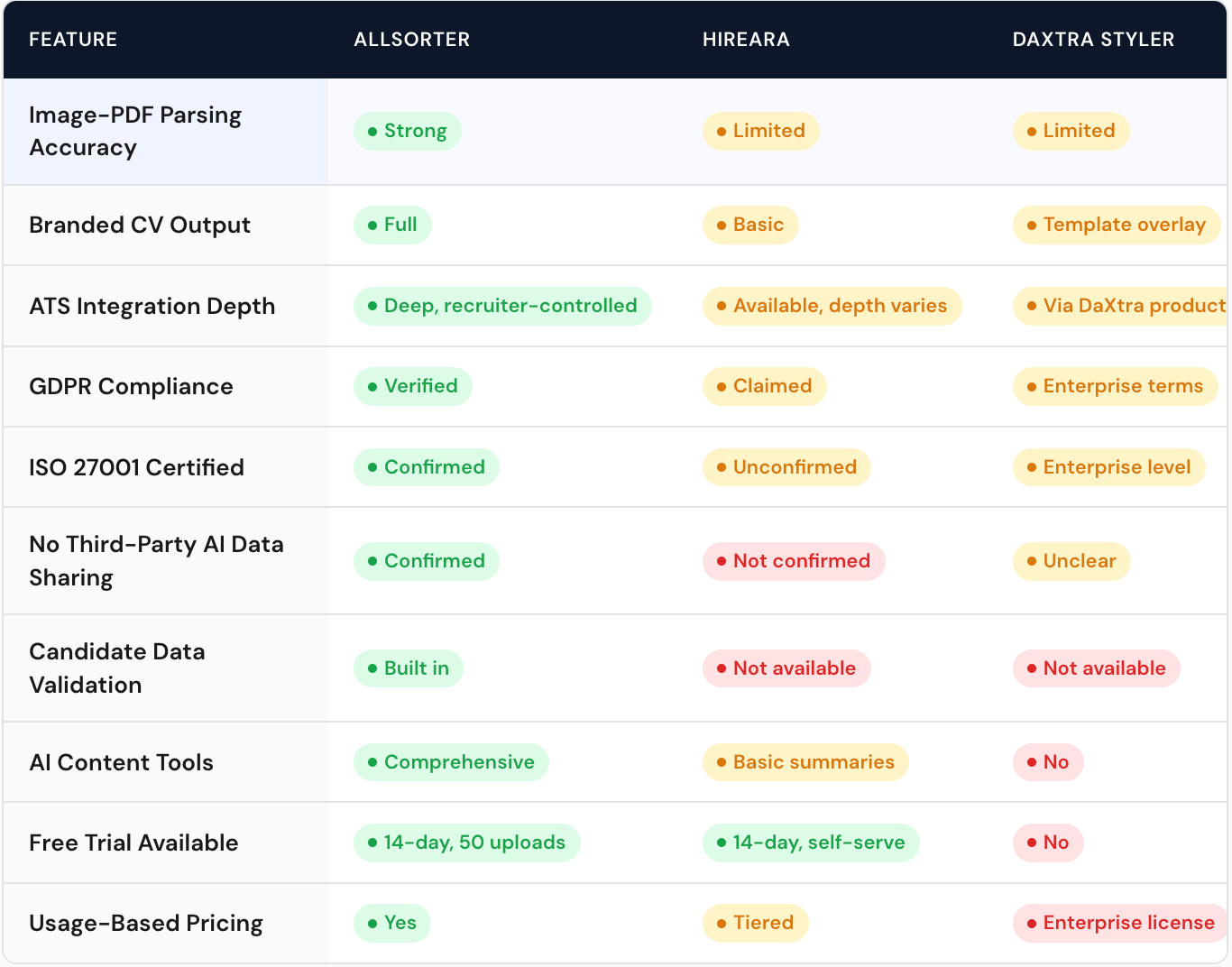Click the red "Enterprise license" badge
Image resolution: width=1232 pixels, height=967 pixels.
(1120, 923)
